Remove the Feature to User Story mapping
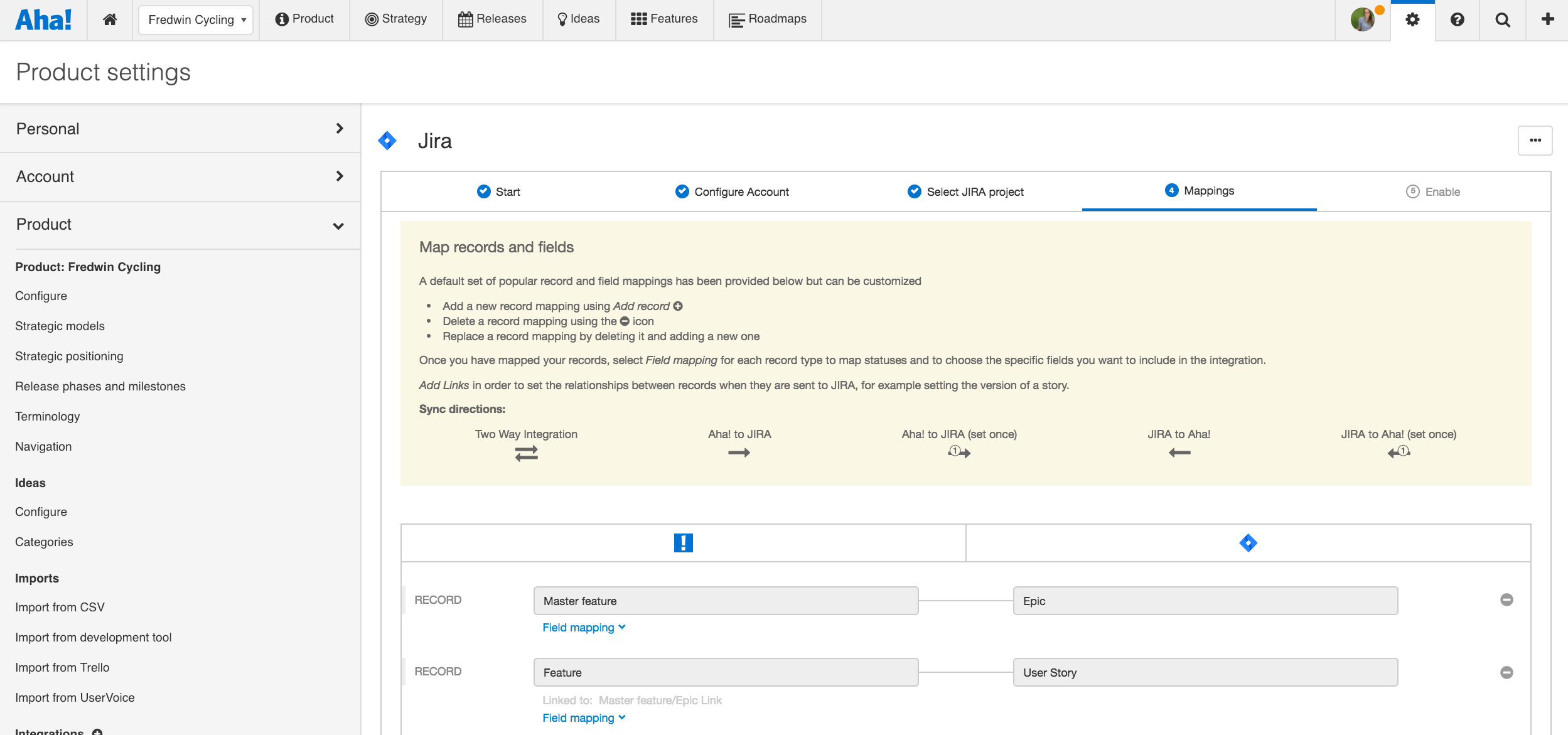The image size is (1568, 735). (1506, 672)
